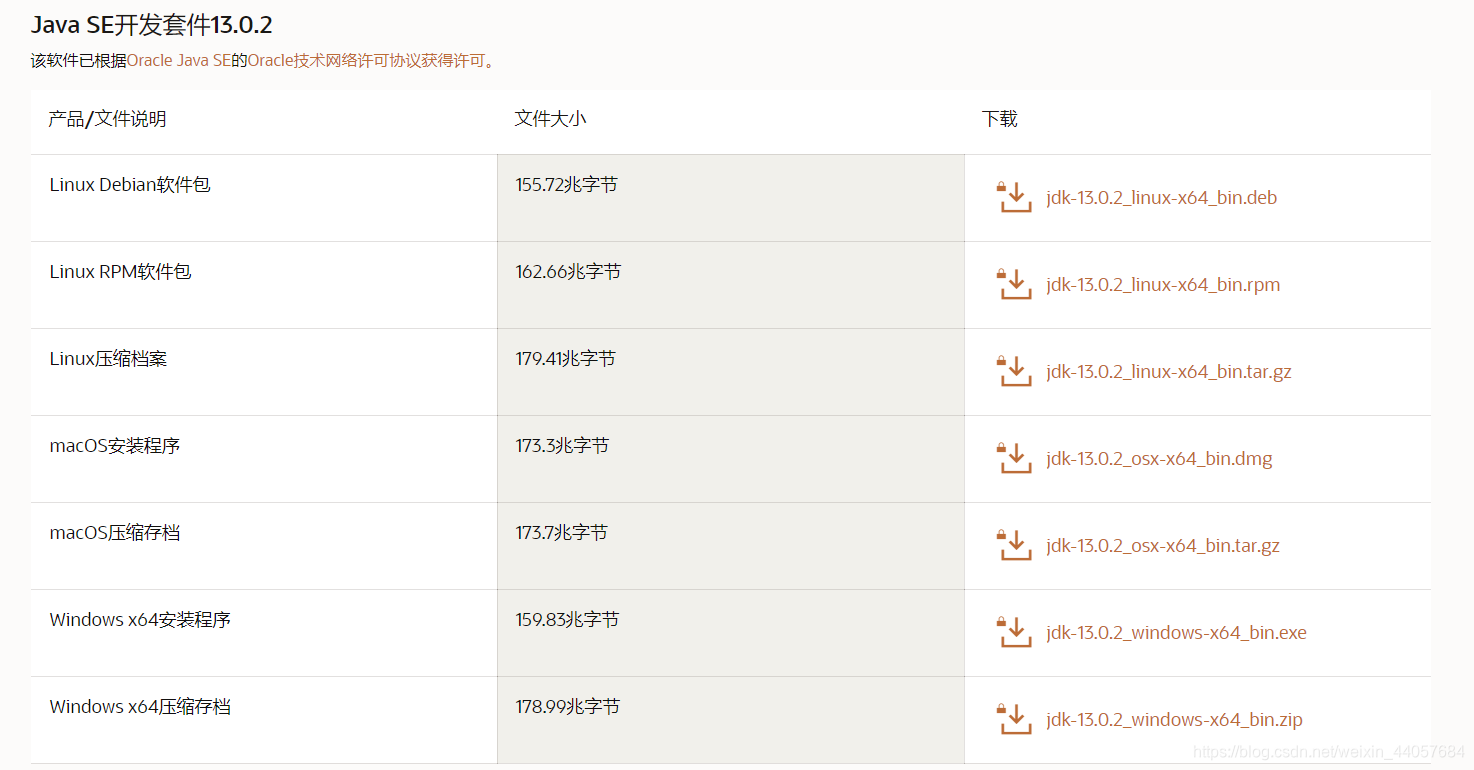Select the Java SE开发套件13.0.2 heading
Screen dimensions: 1474x770
point(151,25)
